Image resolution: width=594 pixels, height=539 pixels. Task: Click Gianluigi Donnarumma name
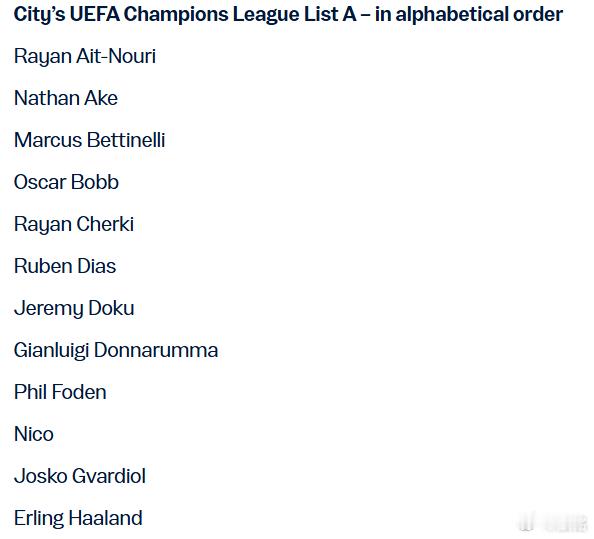click(x=116, y=350)
